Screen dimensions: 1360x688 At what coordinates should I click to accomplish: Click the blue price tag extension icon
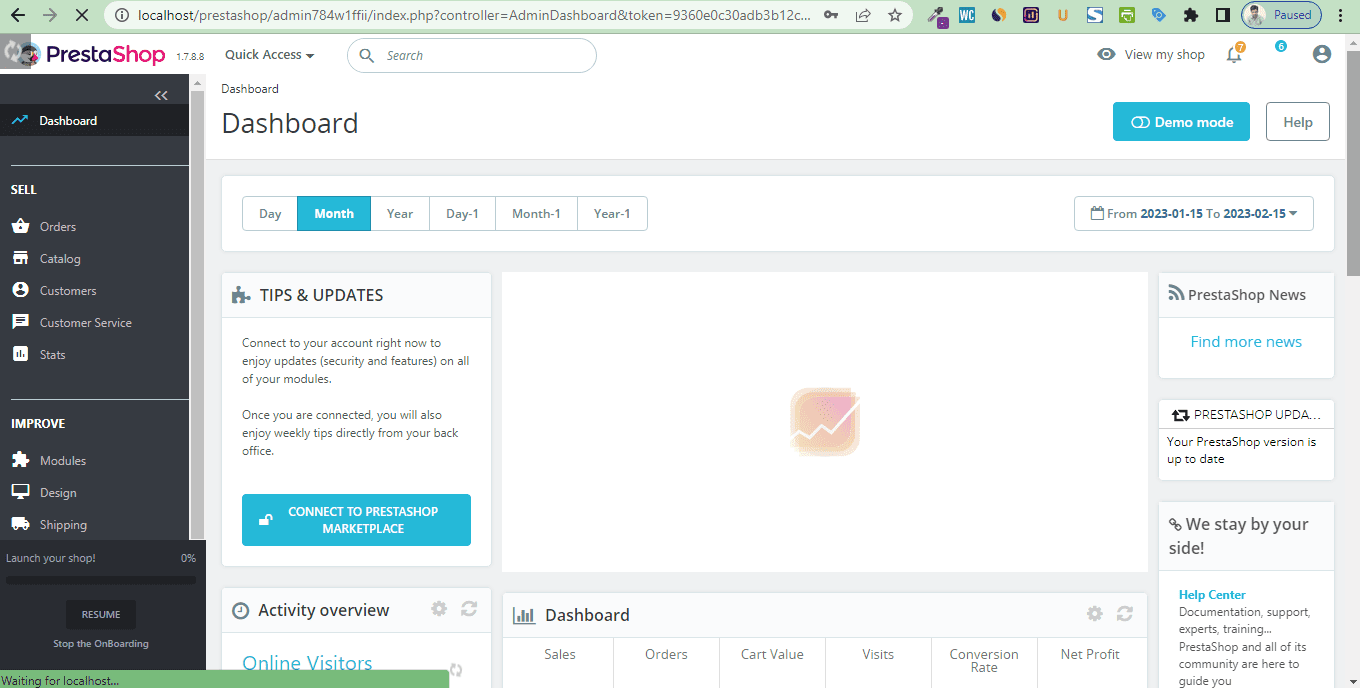[1159, 16]
